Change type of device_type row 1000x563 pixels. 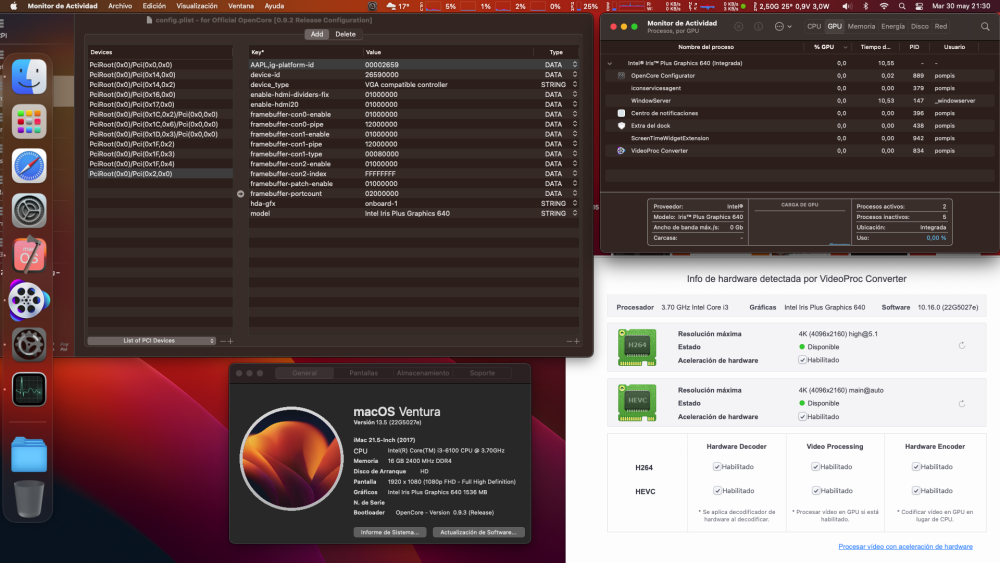click(575, 84)
